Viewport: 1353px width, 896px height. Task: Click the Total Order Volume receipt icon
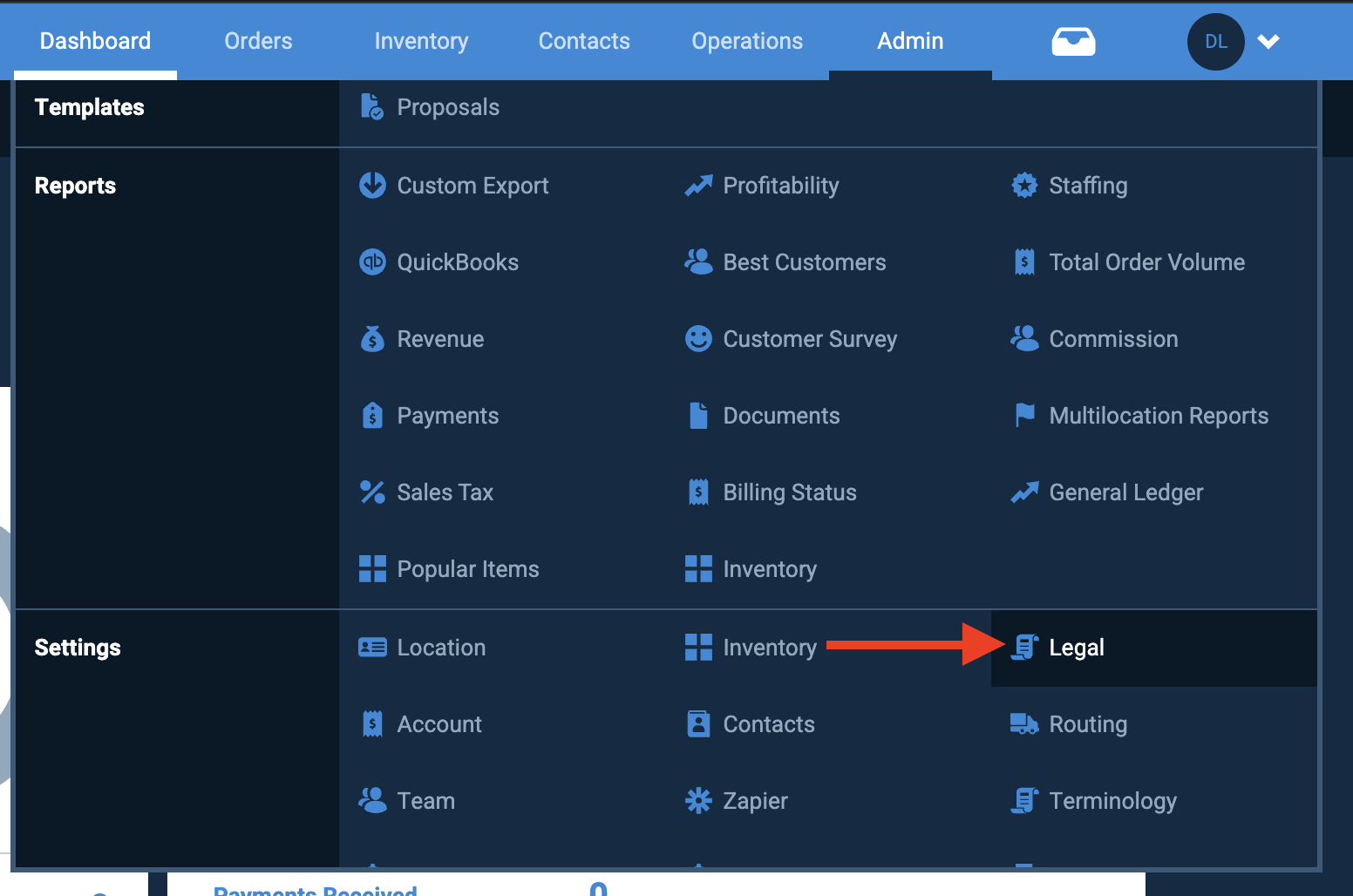coord(1024,261)
